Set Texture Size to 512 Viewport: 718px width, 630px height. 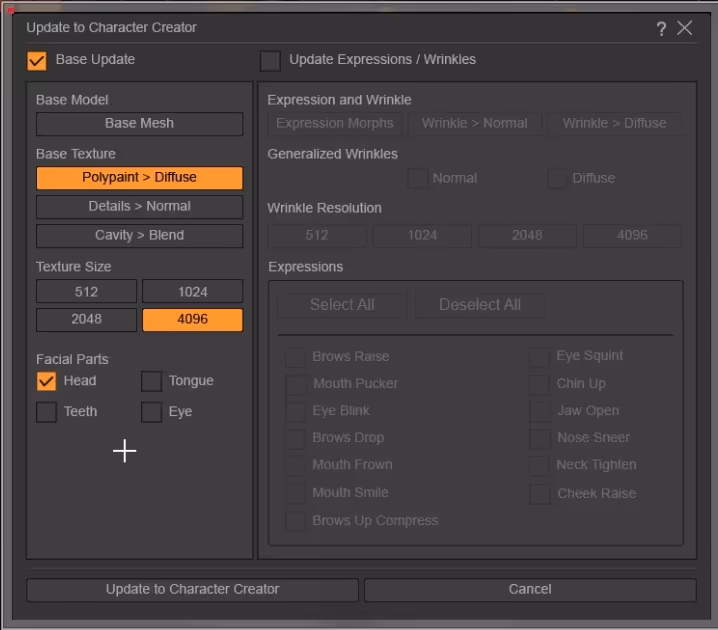[86, 292]
